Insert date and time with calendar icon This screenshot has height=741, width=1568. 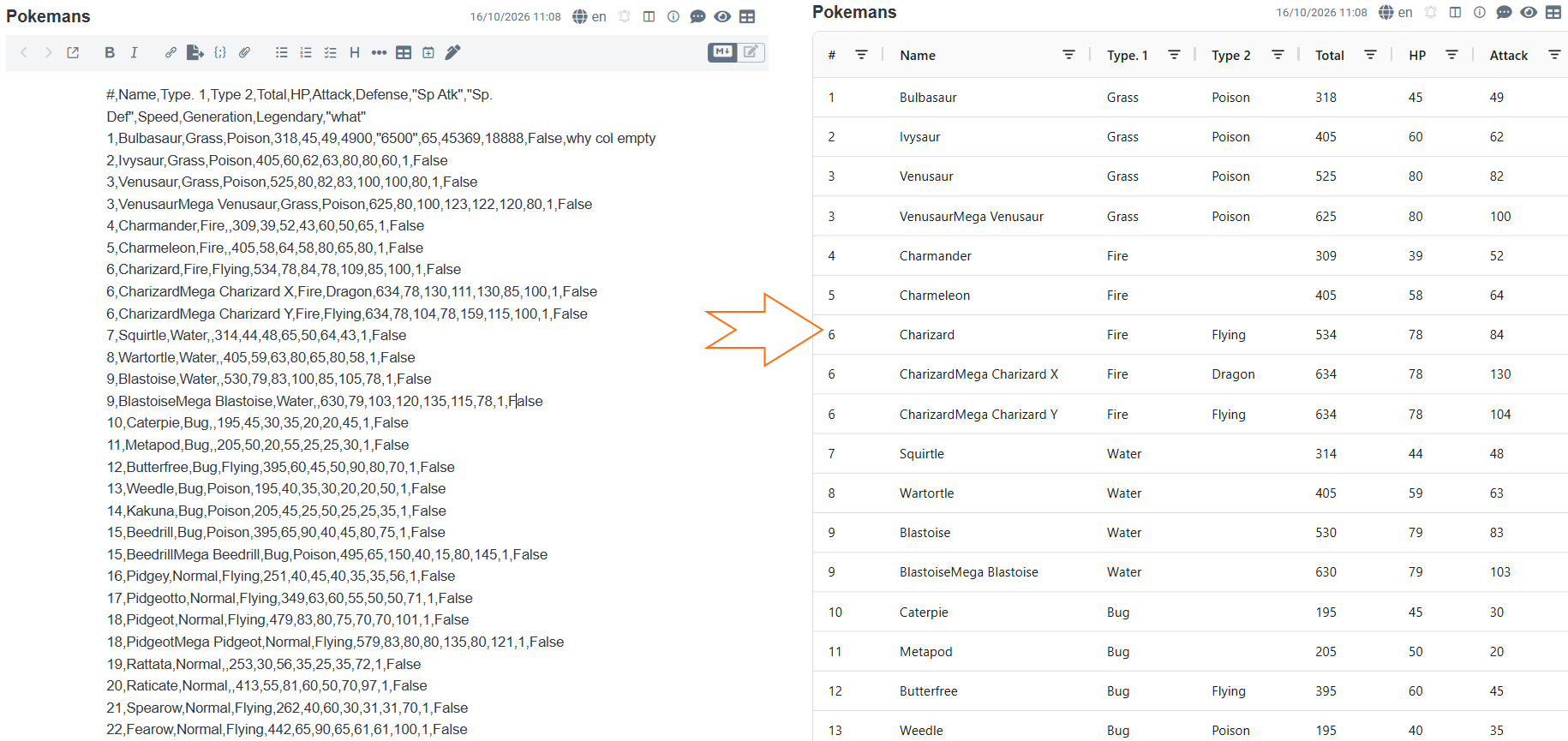428,53
